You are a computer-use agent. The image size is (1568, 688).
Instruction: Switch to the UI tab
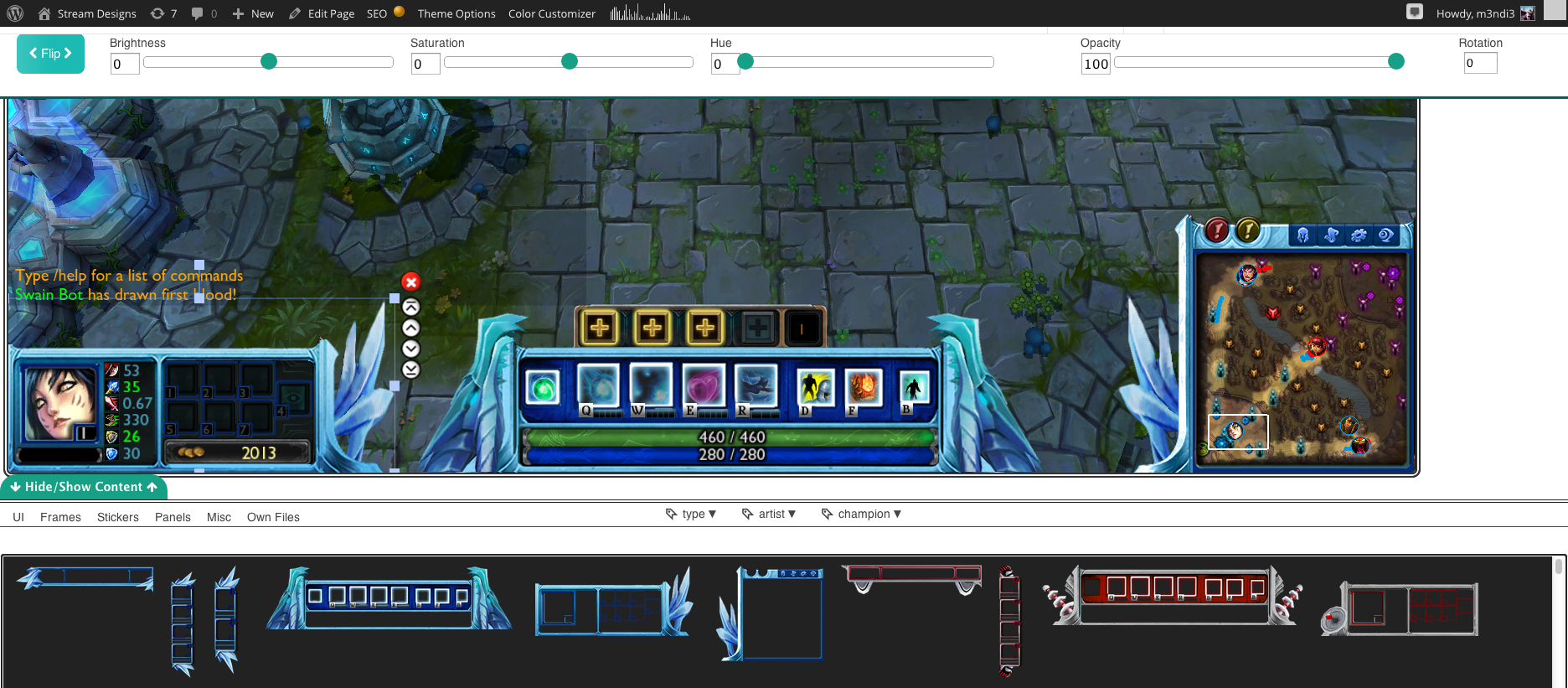[18, 517]
